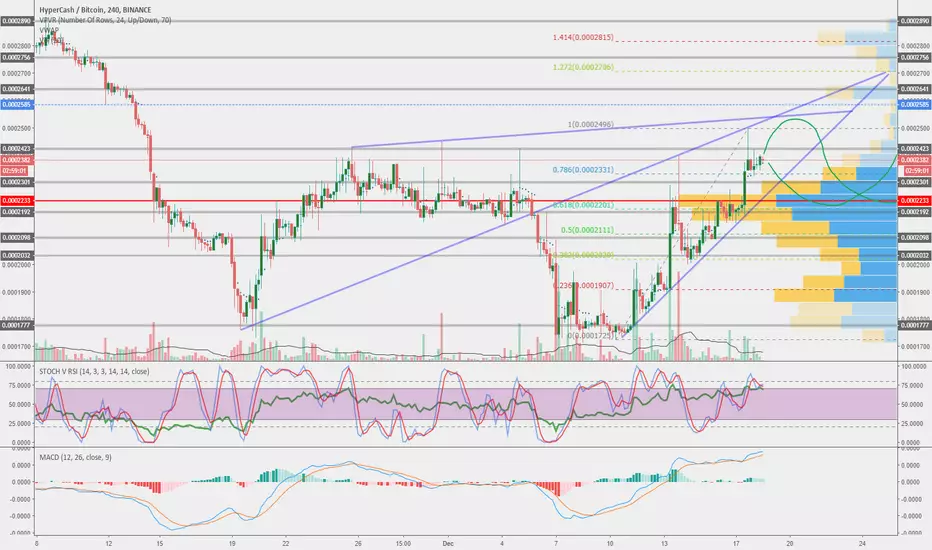This screenshot has height=550, width=932.
Task: Click the 15:00 label on the time axis
Action: coord(403,543)
